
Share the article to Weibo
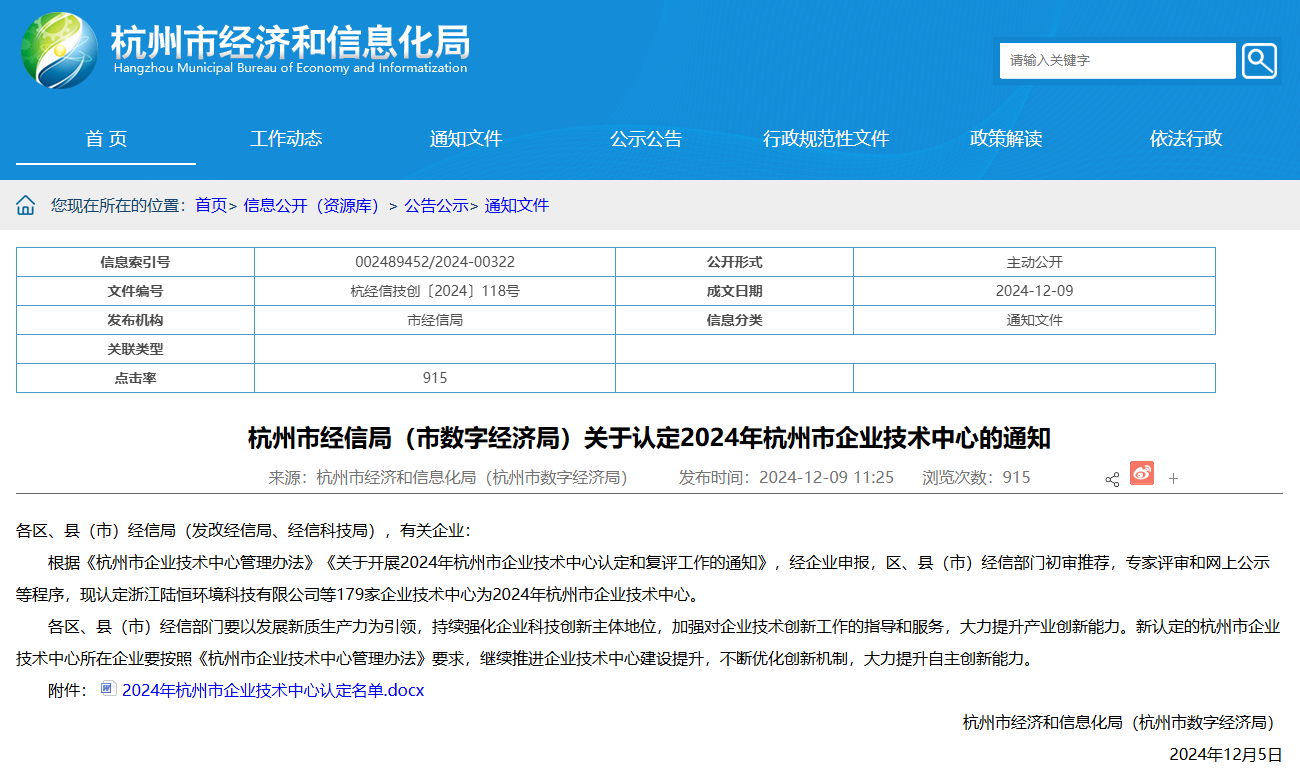pos(1142,473)
